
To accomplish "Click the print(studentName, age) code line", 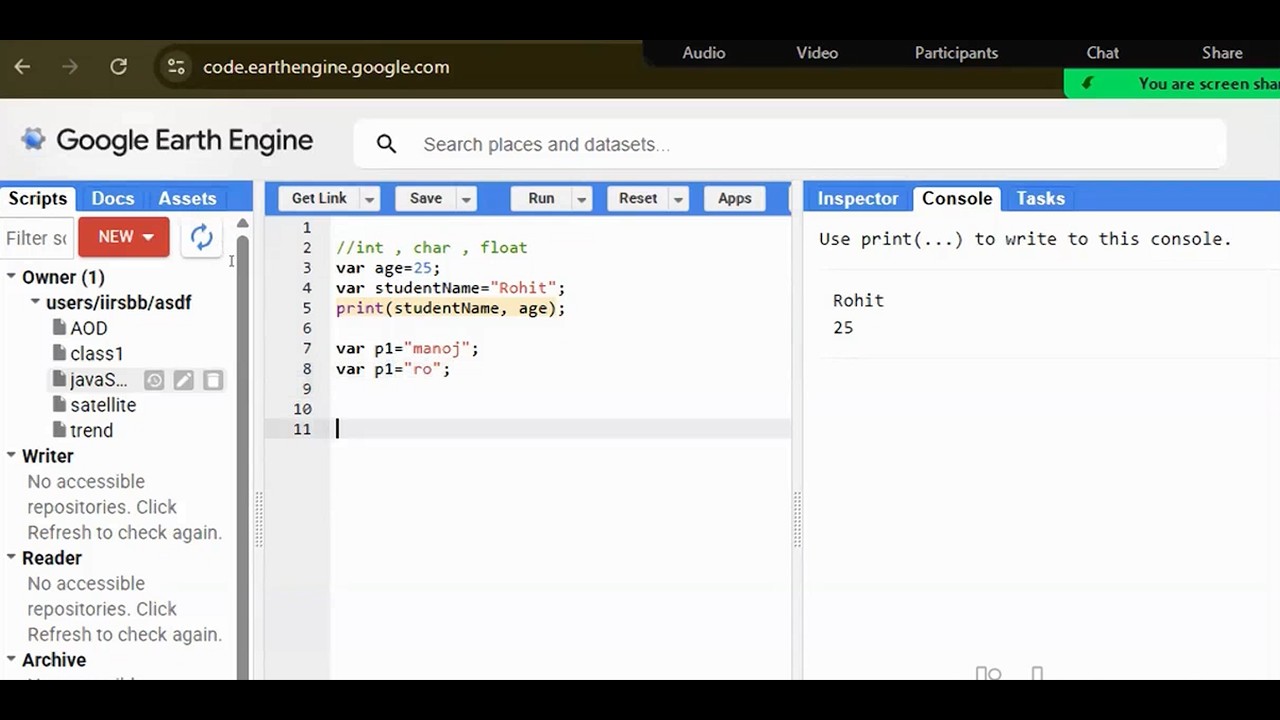I will [450, 308].
